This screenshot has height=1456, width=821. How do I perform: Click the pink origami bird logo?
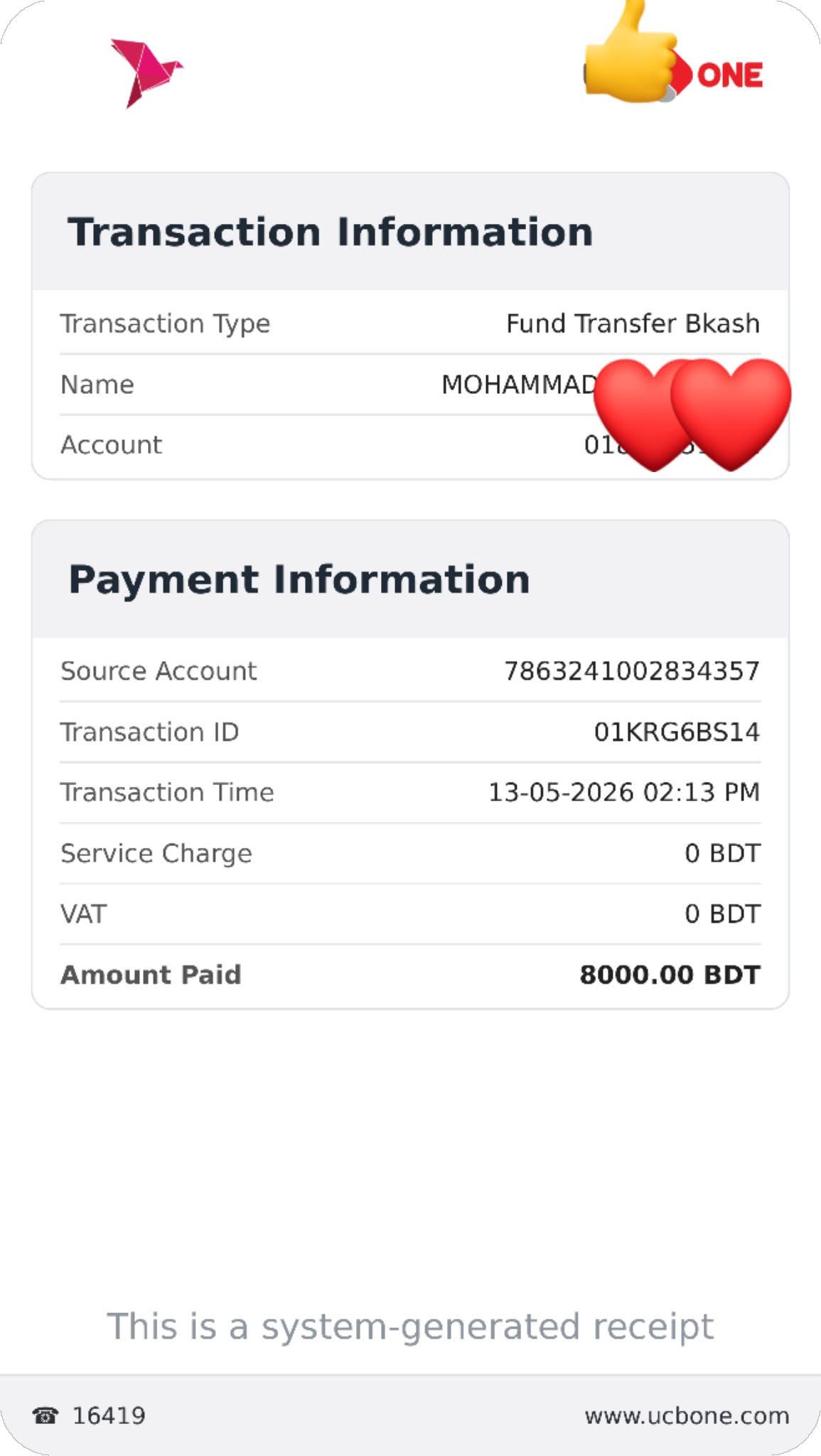click(x=146, y=73)
